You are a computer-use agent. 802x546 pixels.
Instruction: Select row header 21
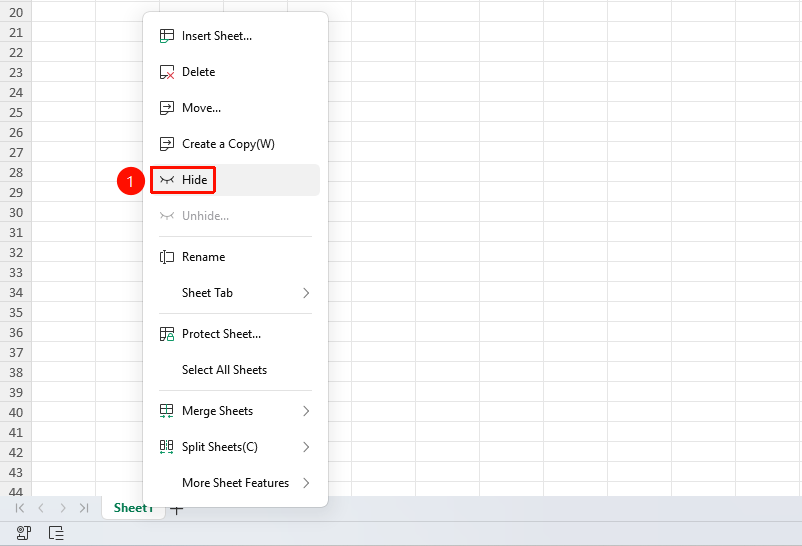[x=16, y=33]
